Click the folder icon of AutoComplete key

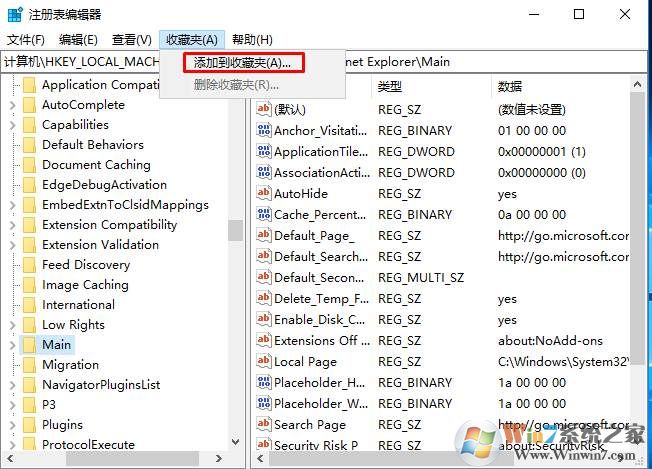pyautogui.click(x=30, y=105)
